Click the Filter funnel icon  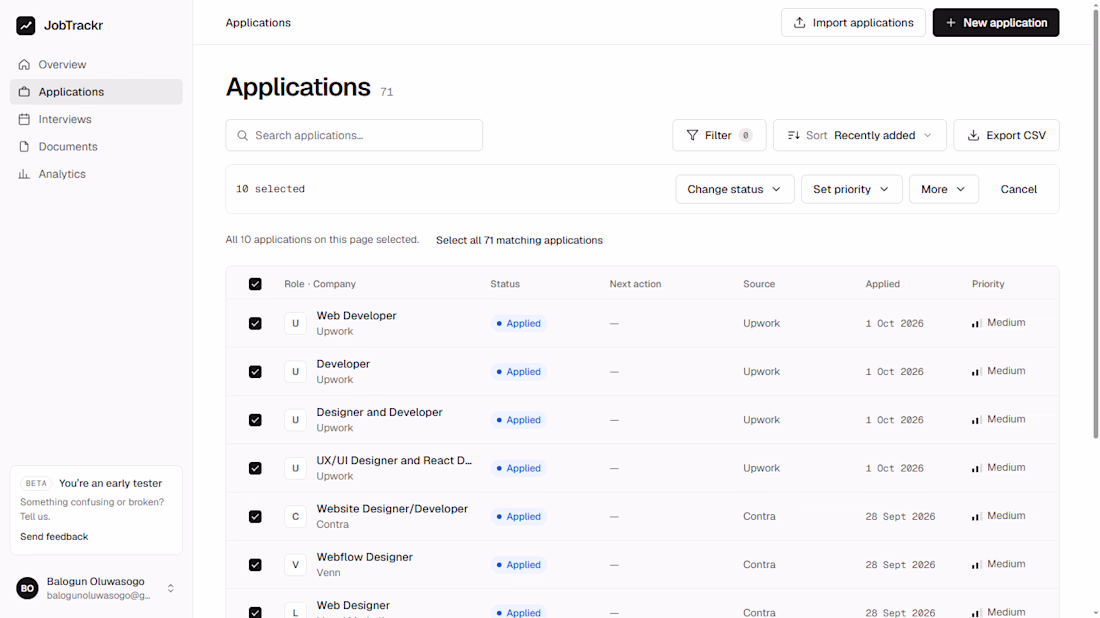pos(692,135)
